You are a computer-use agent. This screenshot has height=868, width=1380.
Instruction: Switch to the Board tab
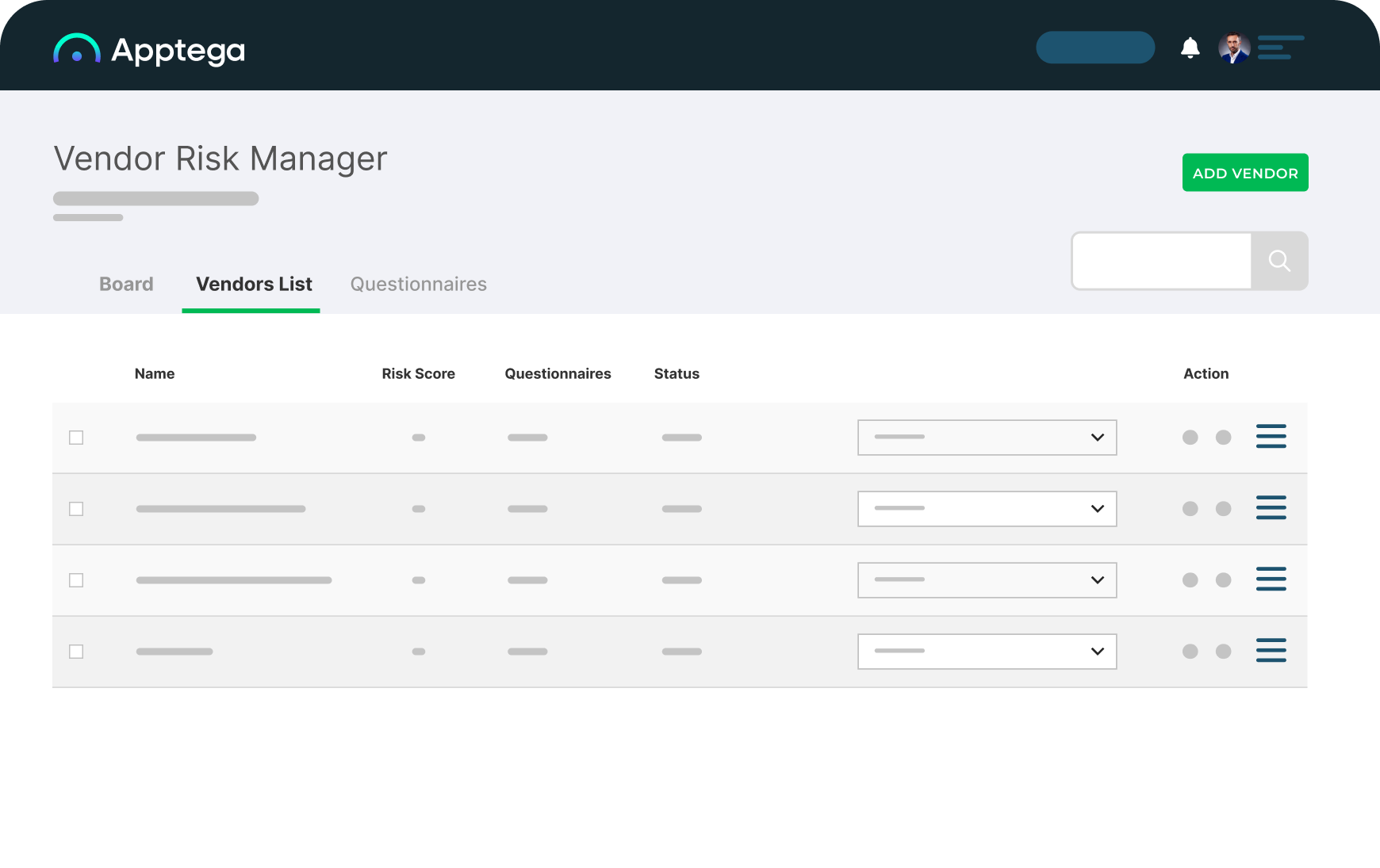point(125,284)
